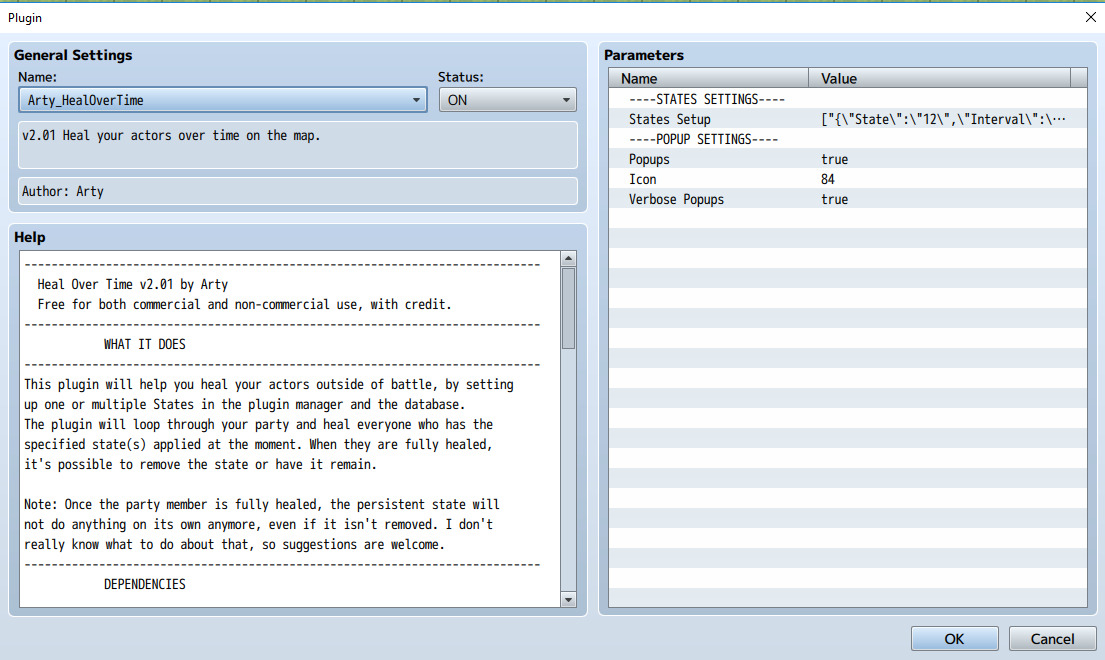Click the Help scrollbar thumb
The width and height of the screenshot is (1105, 660).
[x=568, y=308]
